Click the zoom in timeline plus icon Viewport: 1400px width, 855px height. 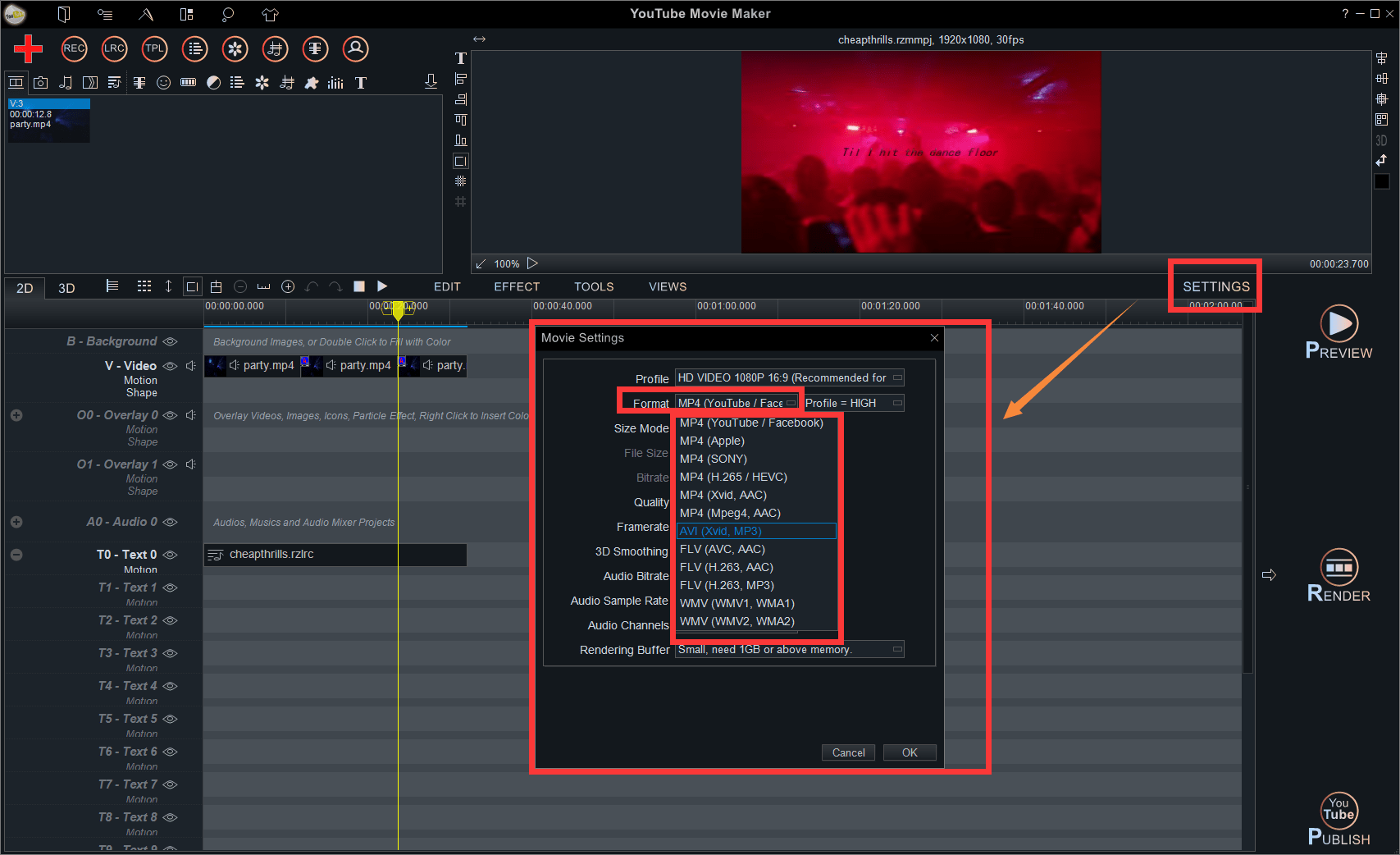[288, 286]
